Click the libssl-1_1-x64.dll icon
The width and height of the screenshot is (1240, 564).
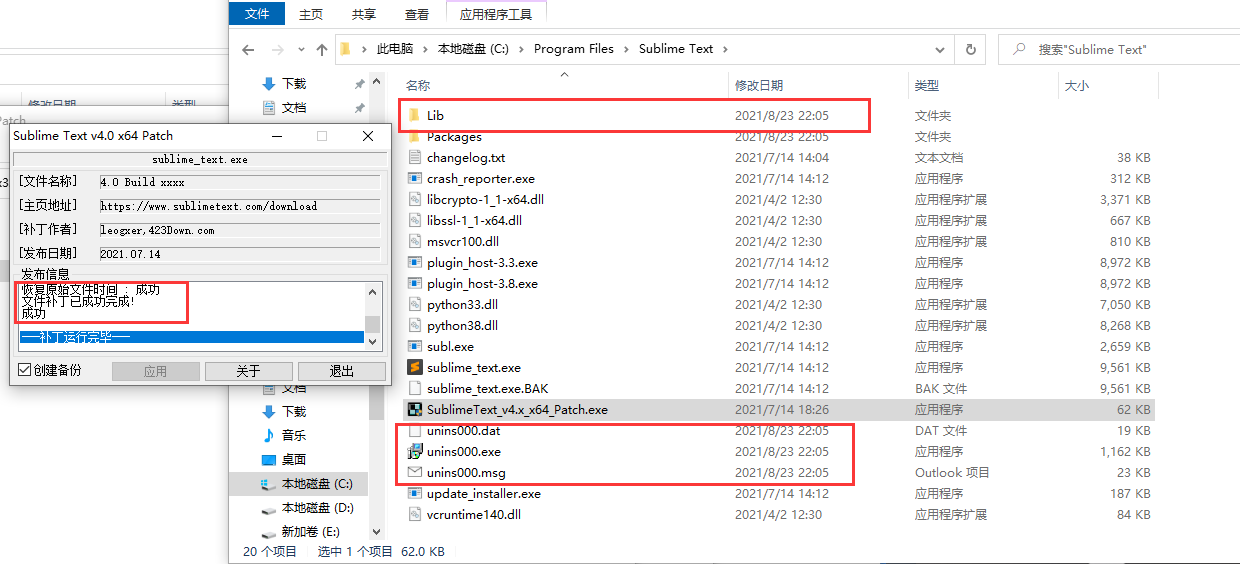(415, 221)
